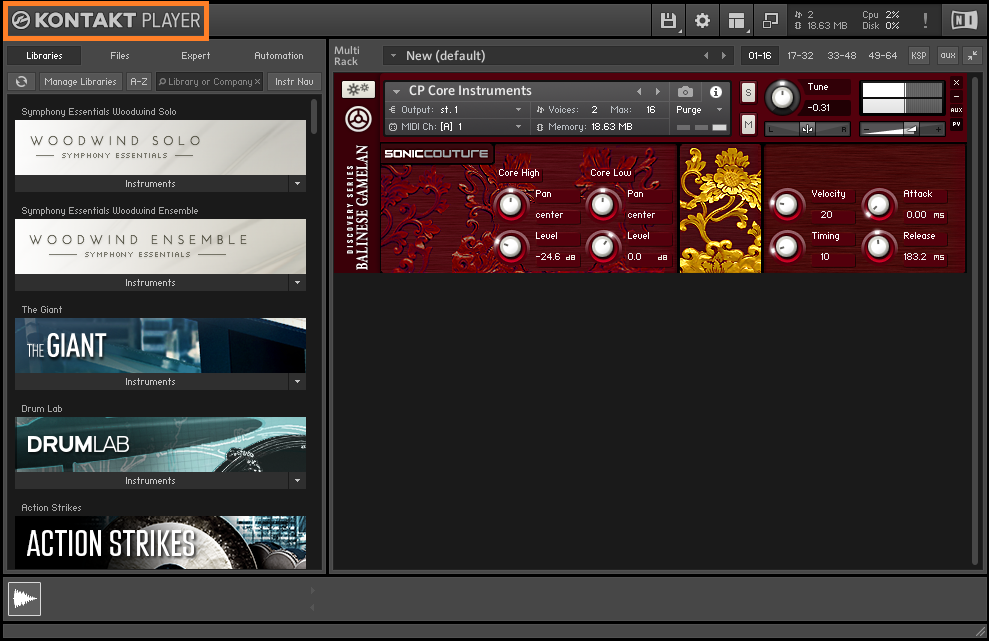Click the Tune knob
Image resolution: width=989 pixels, height=641 pixels.
point(782,97)
